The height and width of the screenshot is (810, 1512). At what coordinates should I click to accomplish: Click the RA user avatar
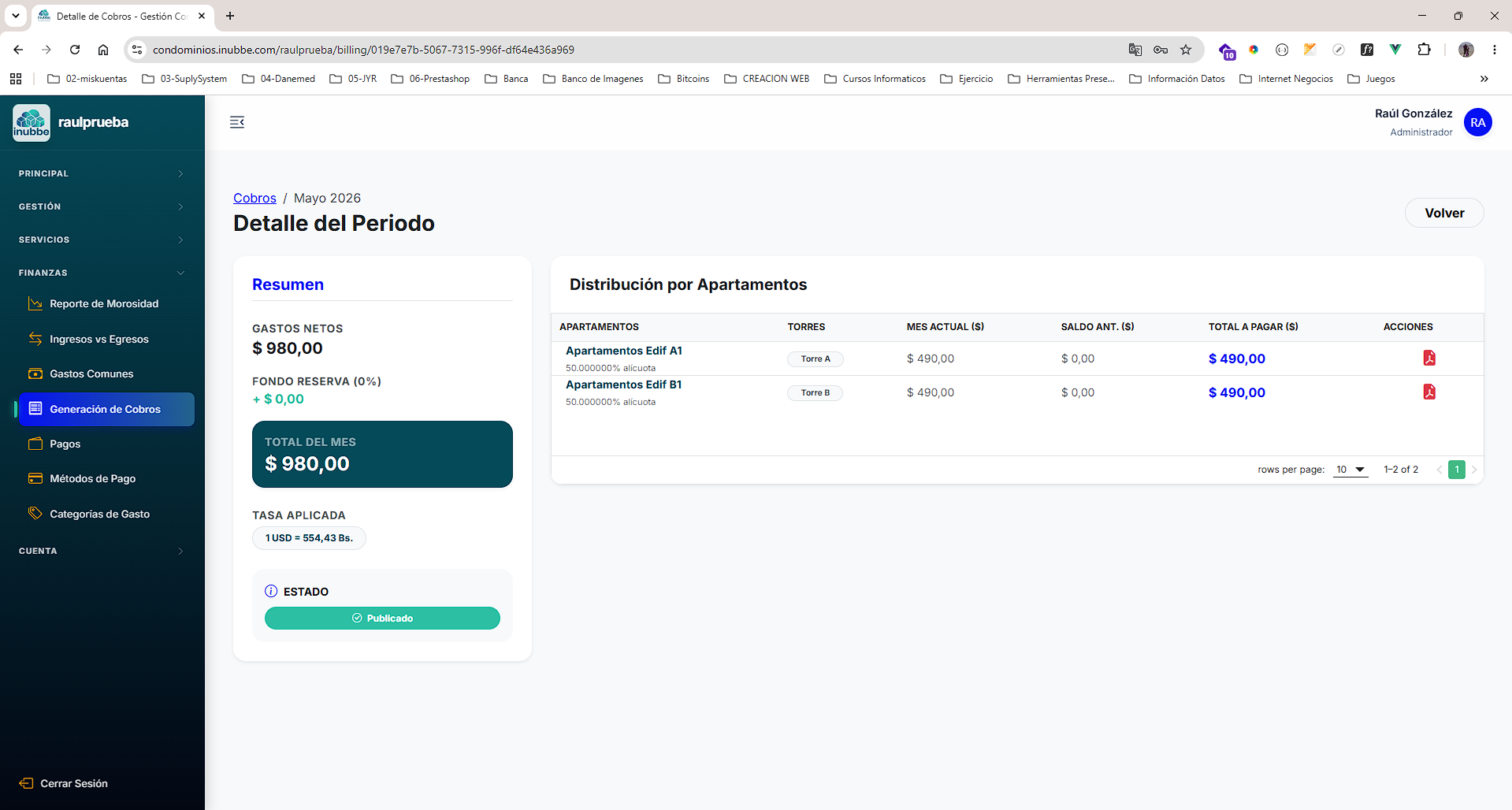(x=1477, y=122)
